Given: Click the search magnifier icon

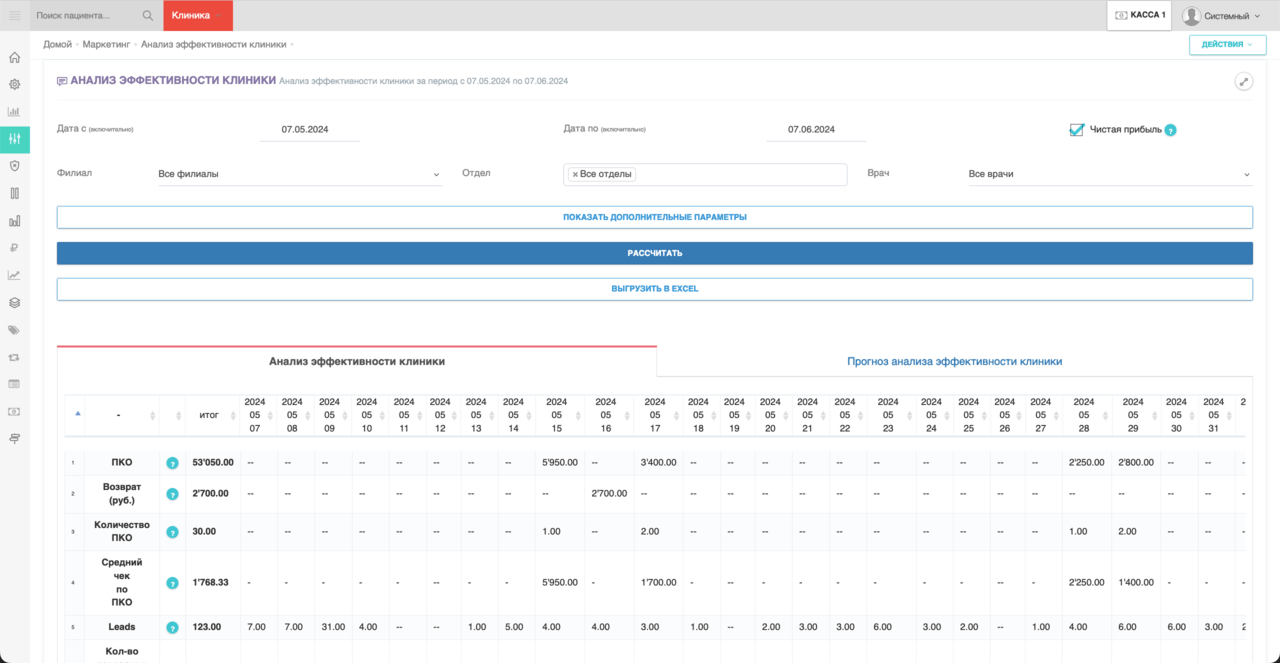Looking at the screenshot, I should pyautogui.click(x=148, y=15).
